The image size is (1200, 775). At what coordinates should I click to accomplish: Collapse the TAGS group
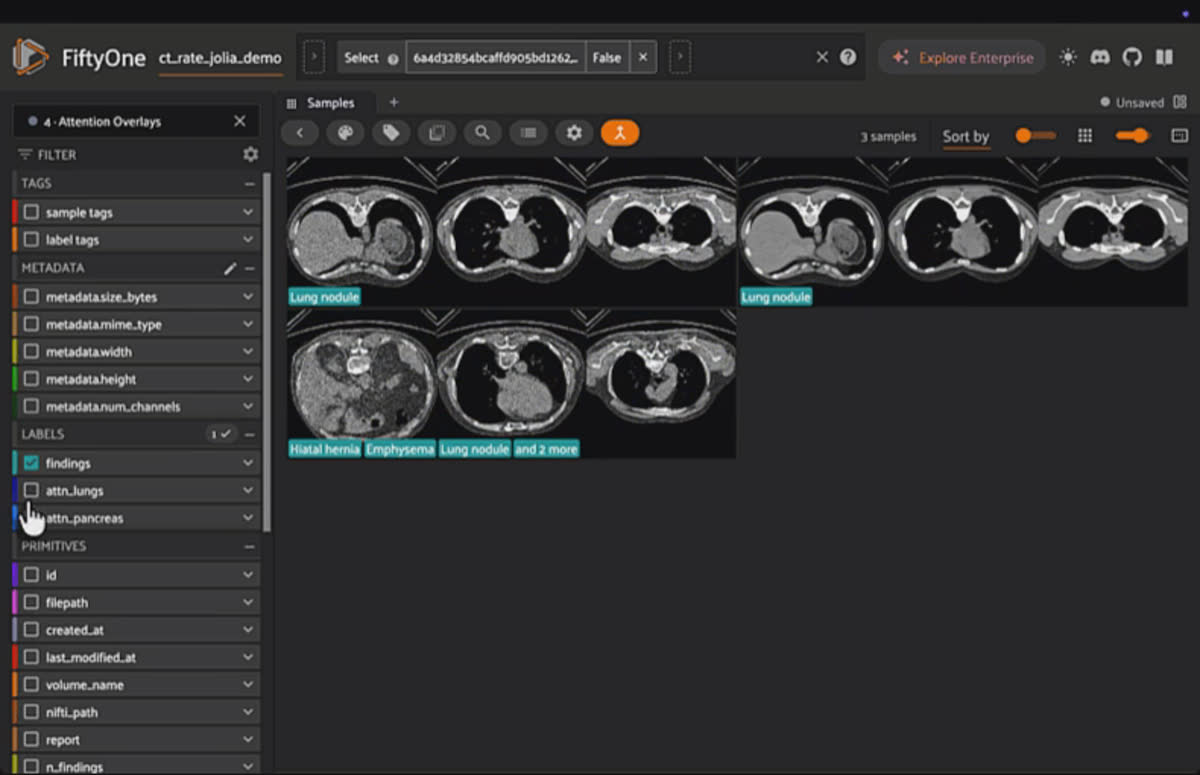click(249, 184)
